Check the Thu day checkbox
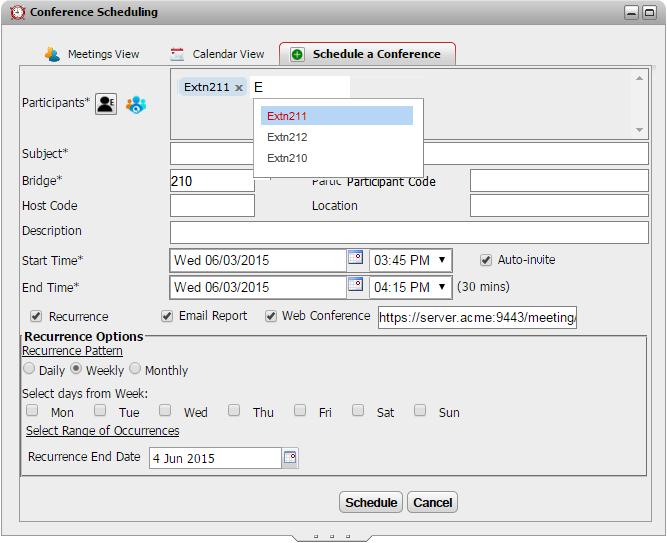Image resolution: width=667 pixels, height=543 pixels. [x=234, y=410]
